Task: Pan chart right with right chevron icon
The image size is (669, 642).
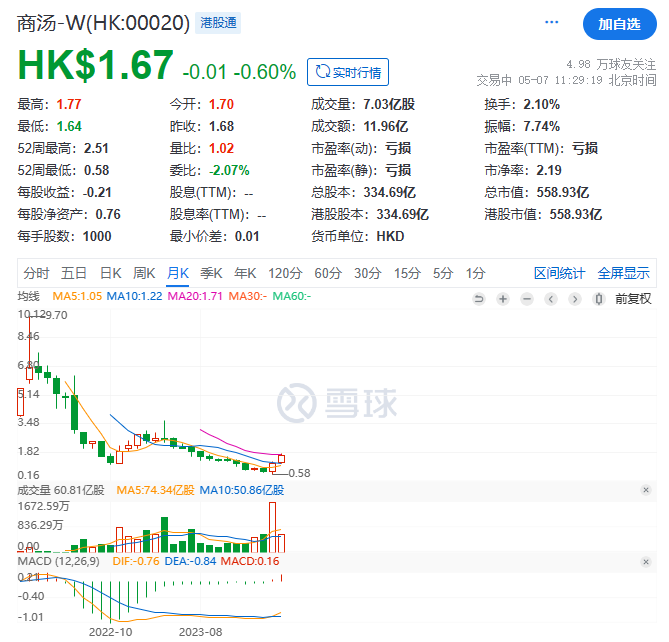Action: click(x=575, y=299)
